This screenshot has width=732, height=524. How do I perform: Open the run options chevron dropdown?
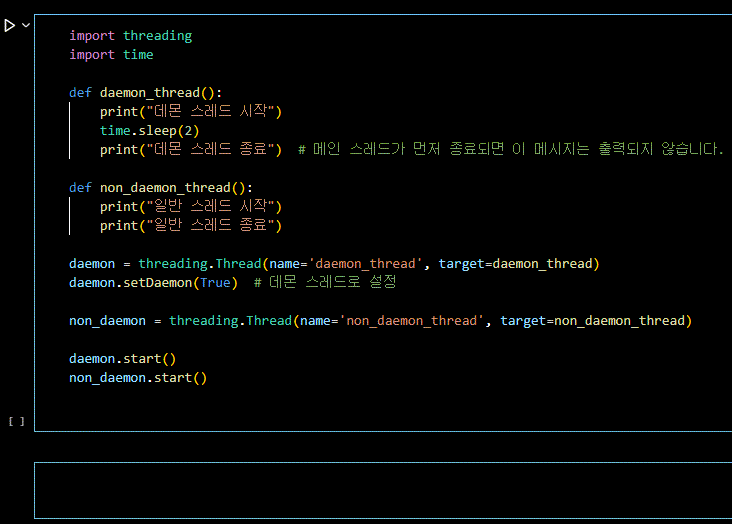(26, 25)
